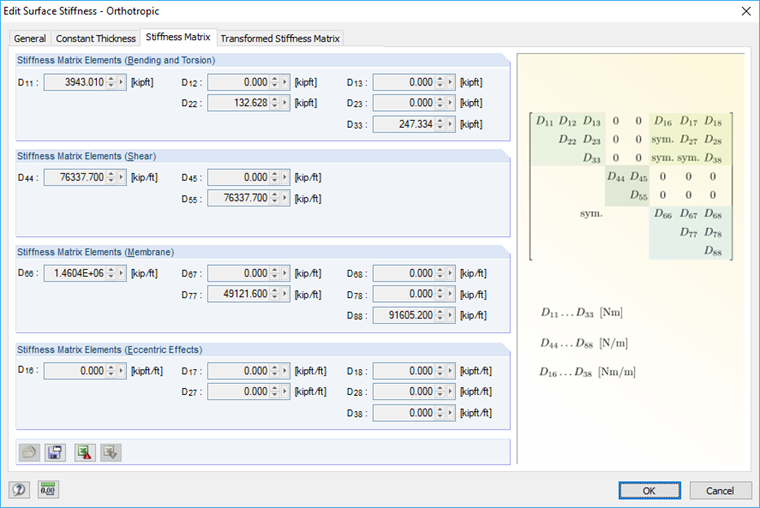Open the D16 field arrow menu
Viewport: 760px width, 508px height.
[121, 371]
